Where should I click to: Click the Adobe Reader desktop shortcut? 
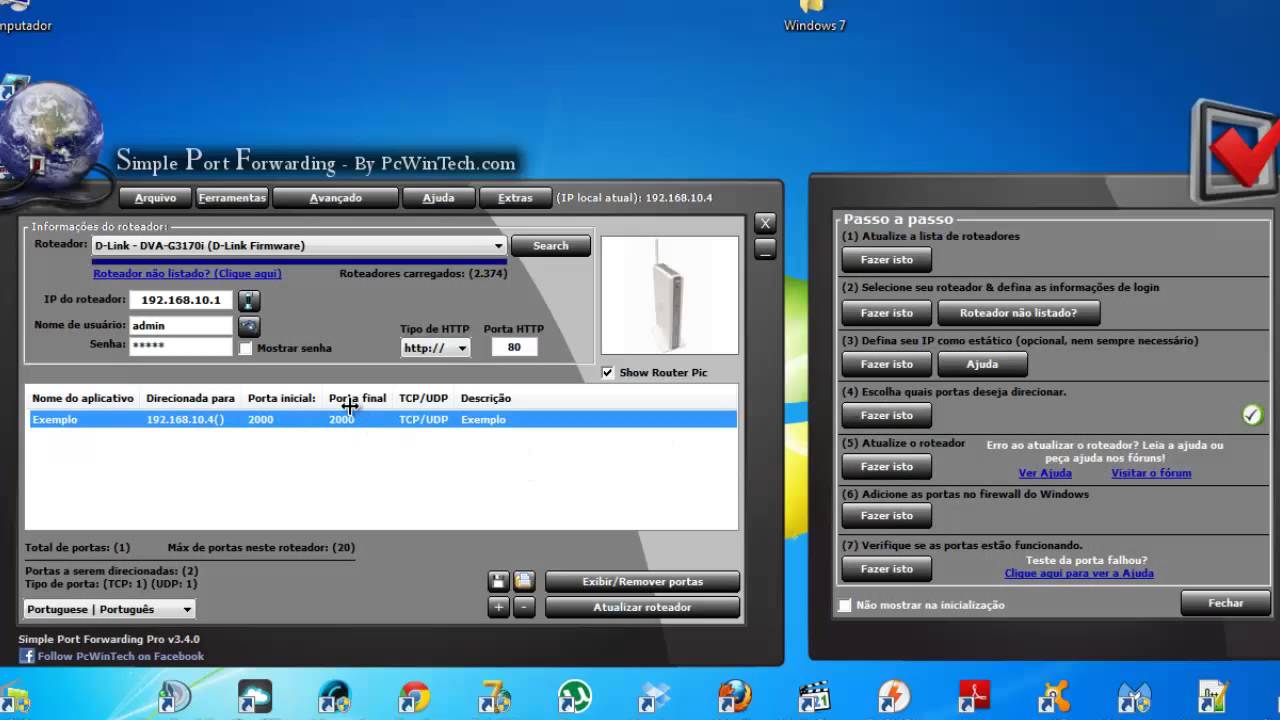(973, 698)
